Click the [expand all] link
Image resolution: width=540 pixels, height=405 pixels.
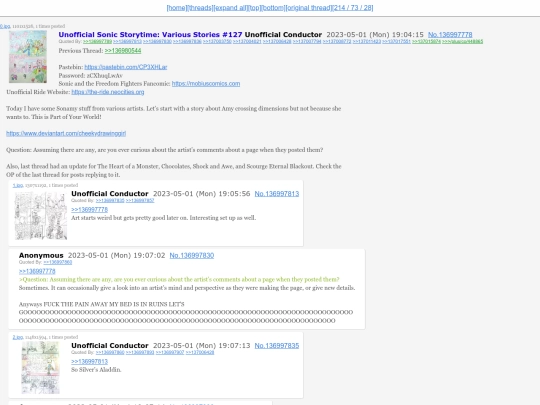[230, 8]
